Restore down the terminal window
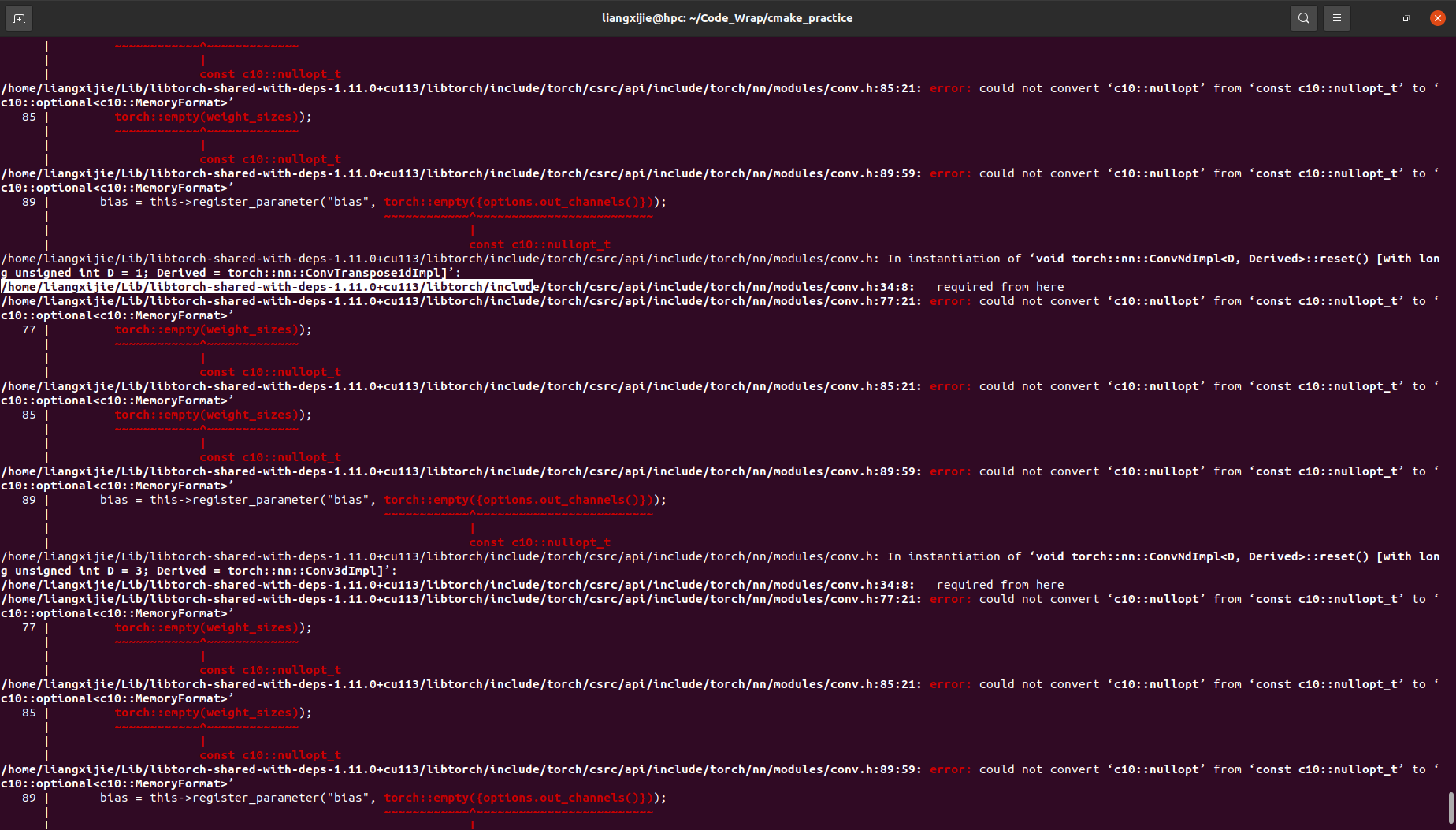Image resolution: width=1456 pixels, height=830 pixels. [x=1406, y=18]
